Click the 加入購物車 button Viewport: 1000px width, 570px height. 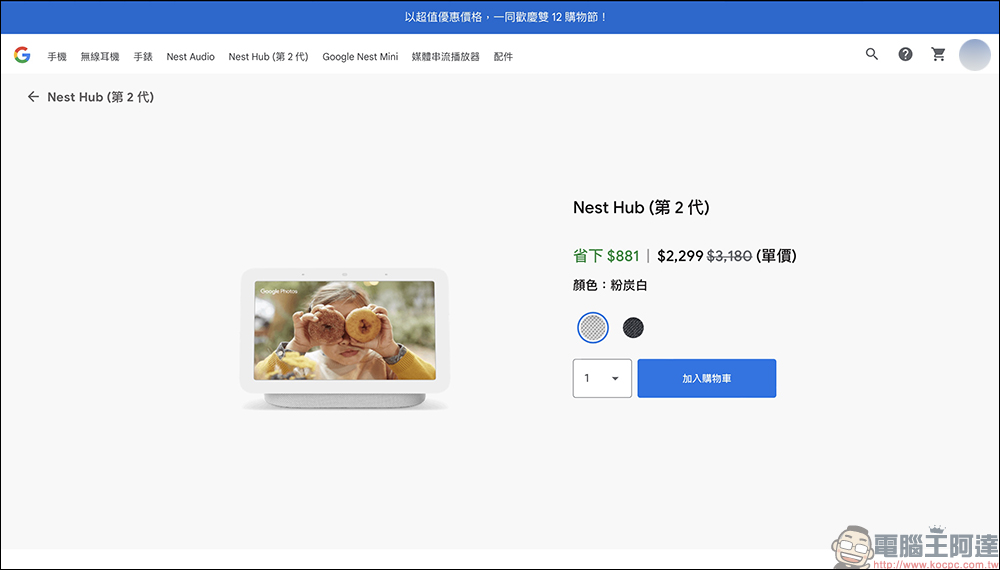(x=707, y=378)
